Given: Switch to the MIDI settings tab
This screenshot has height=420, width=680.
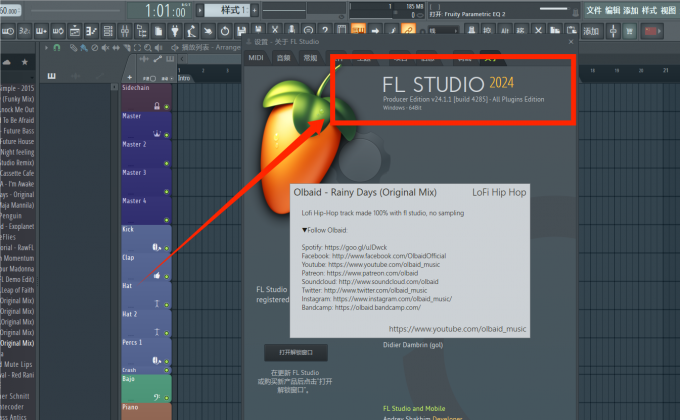Looking at the screenshot, I should [256, 58].
